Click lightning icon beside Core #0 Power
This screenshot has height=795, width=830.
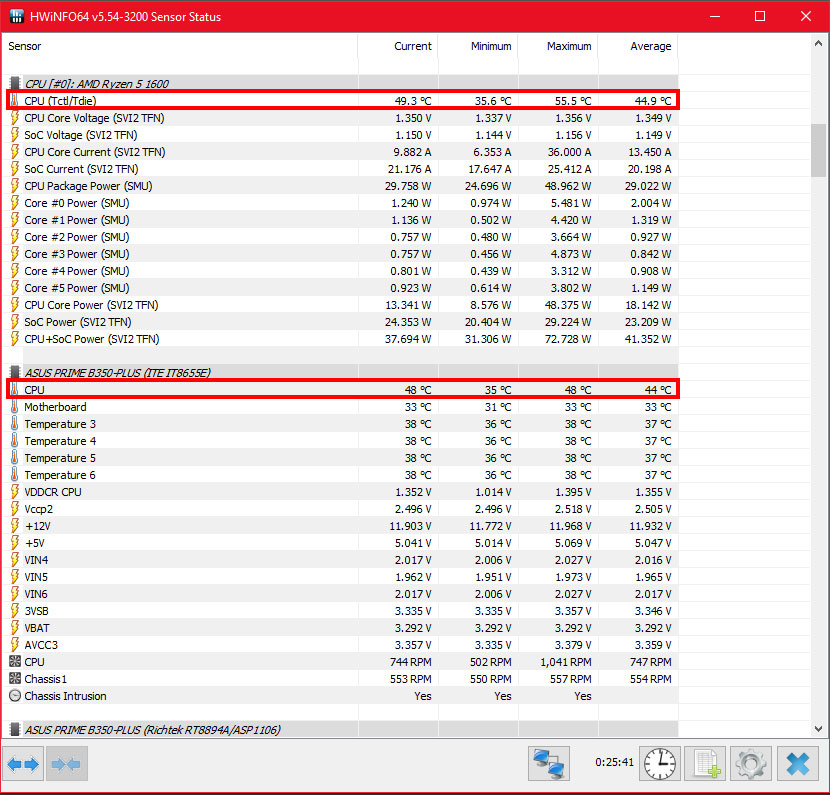pos(15,203)
